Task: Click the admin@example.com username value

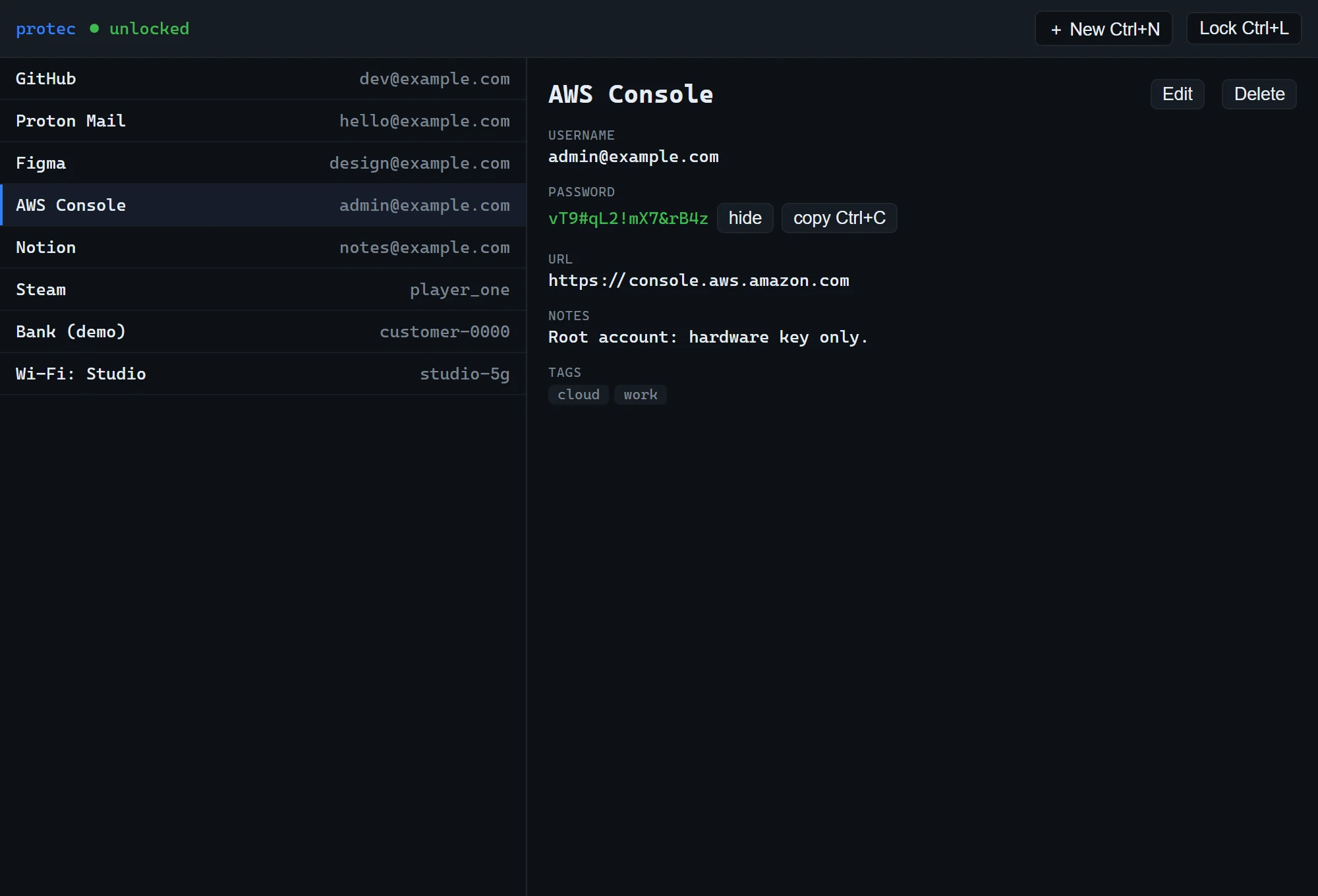Action: (x=633, y=157)
